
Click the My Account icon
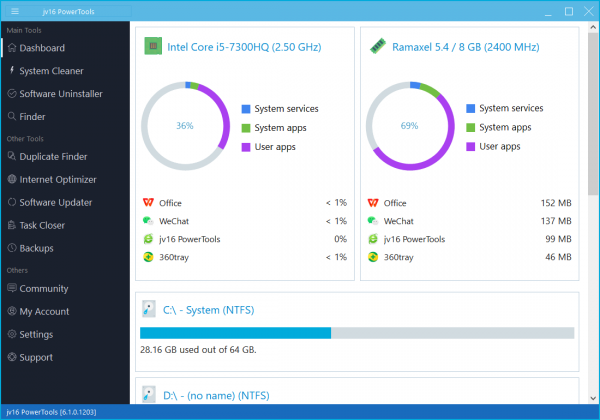click(12, 311)
